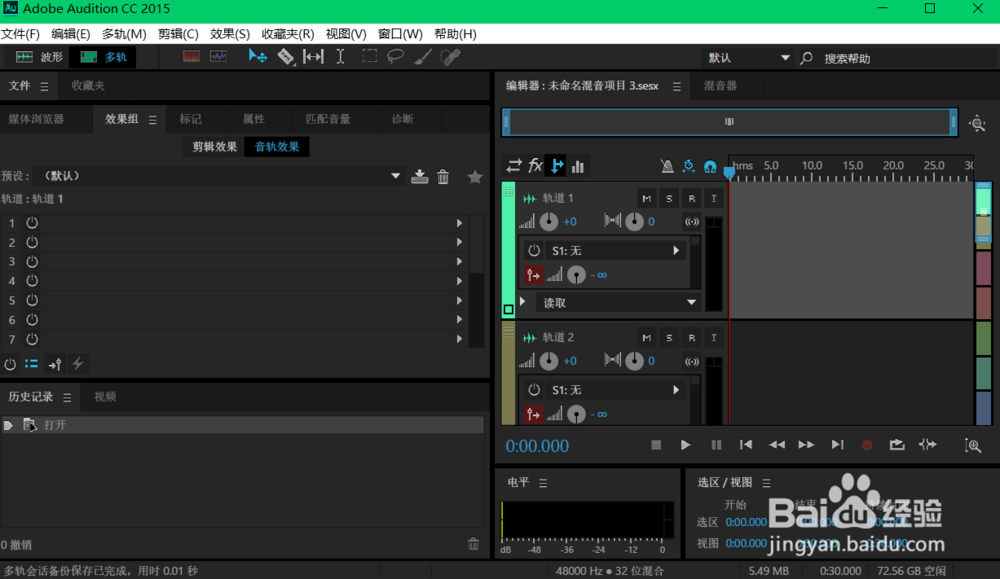Save effects rack preset
Screen dimensions: 1000x579
click(x=420, y=177)
